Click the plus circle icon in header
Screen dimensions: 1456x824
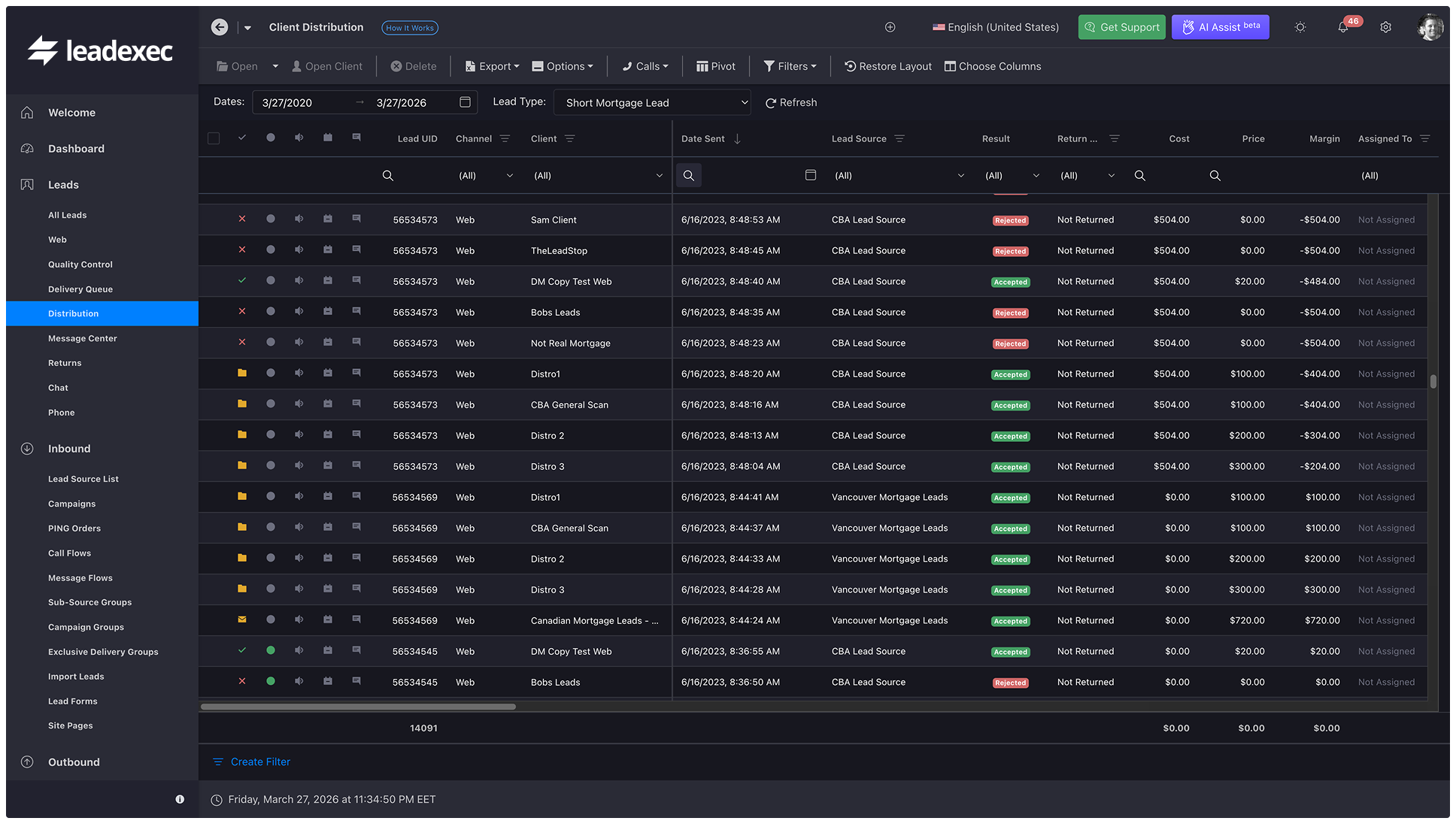point(890,27)
